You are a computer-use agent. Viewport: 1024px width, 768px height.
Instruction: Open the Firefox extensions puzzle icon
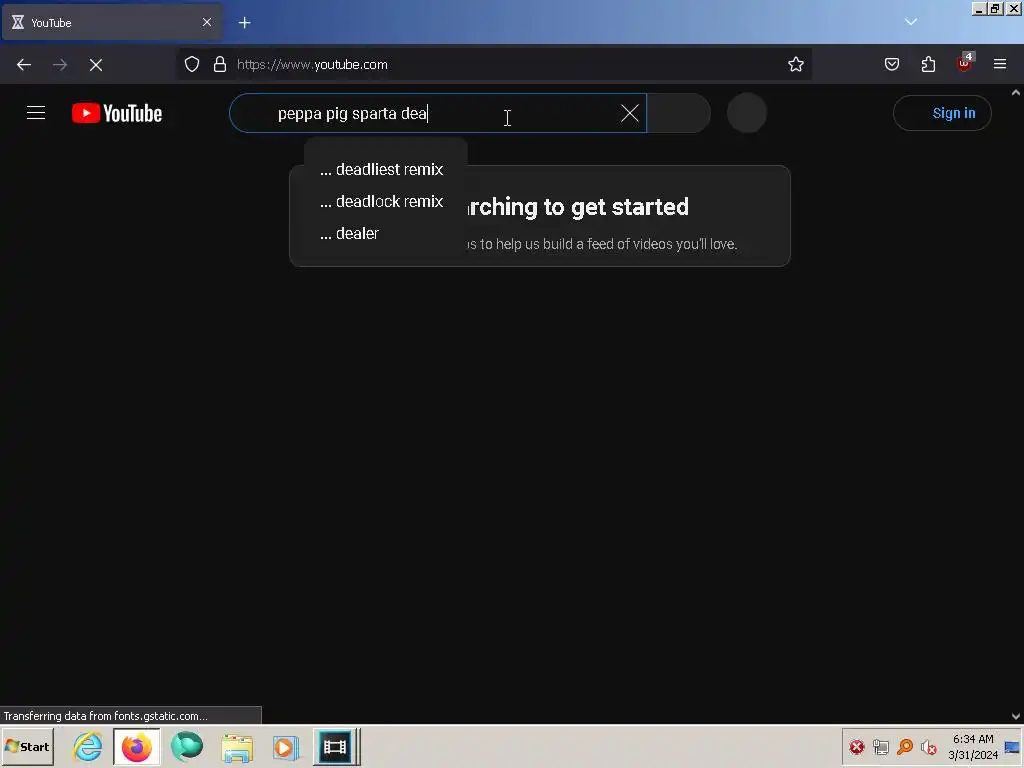pyautogui.click(x=928, y=64)
